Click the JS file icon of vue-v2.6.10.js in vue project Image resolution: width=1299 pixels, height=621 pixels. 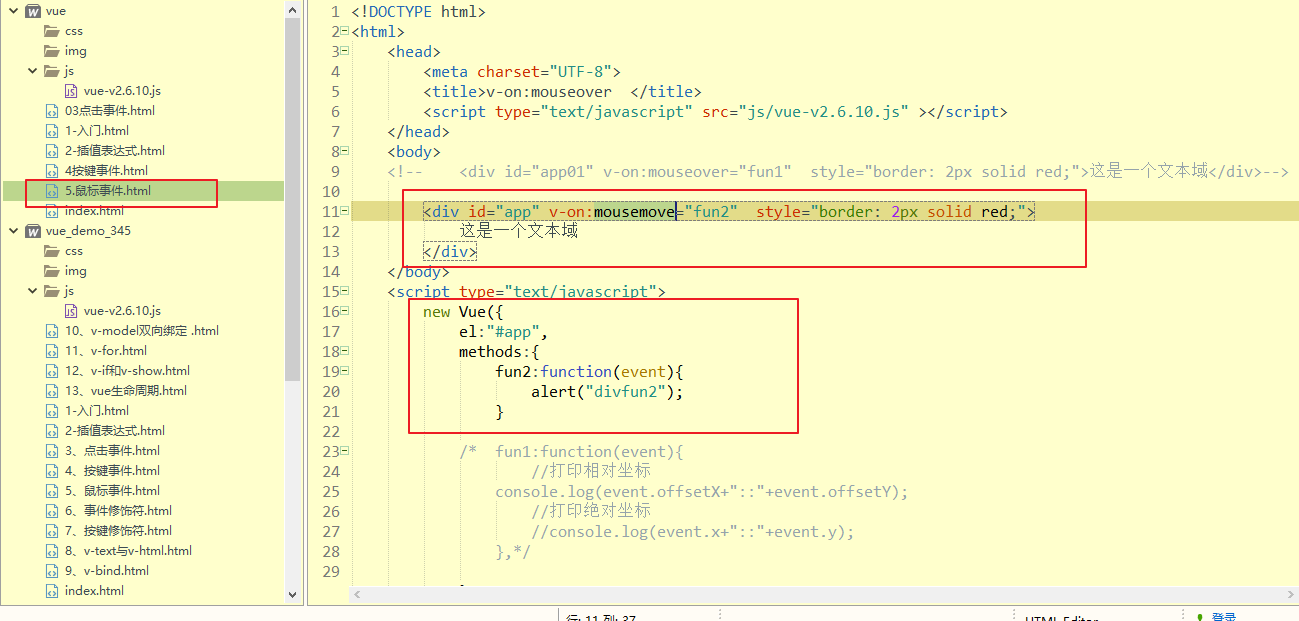[72, 91]
